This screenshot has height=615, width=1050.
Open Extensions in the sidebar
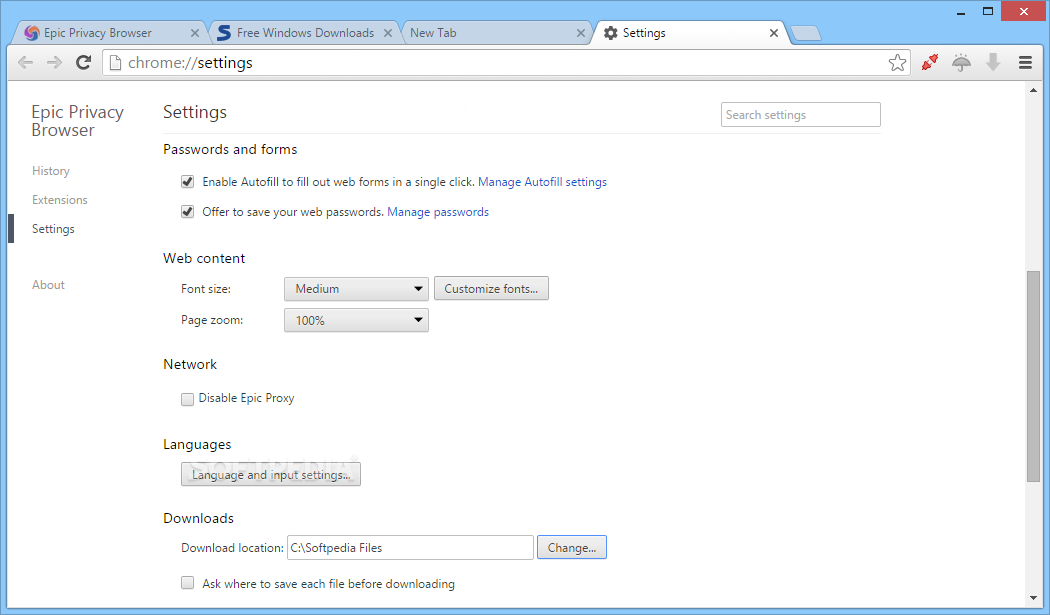tap(60, 200)
